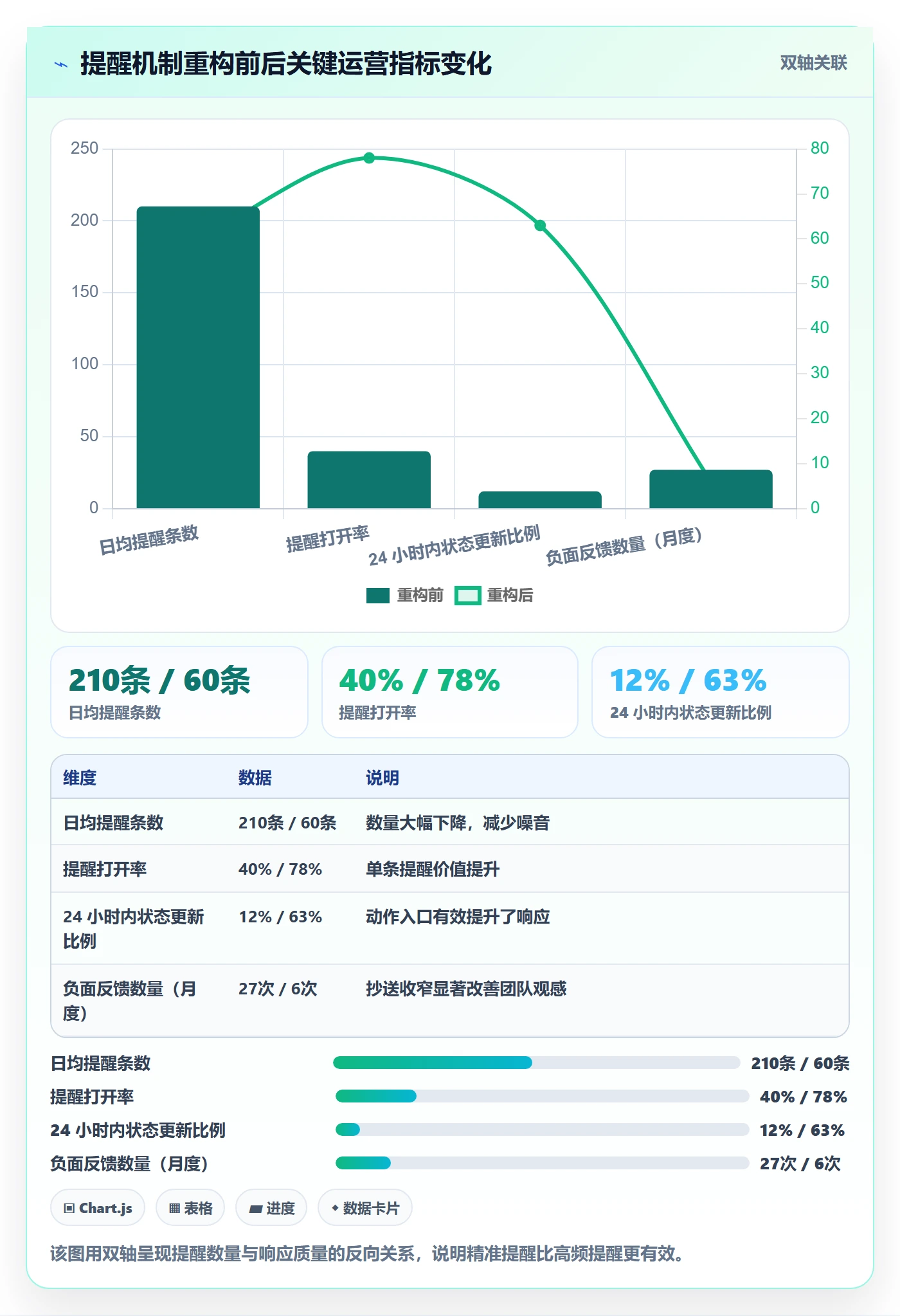The height and width of the screenshot is (1316, 900).
Task: Click the 提醒打开率 progress bar
Action: coord(543,1096)
